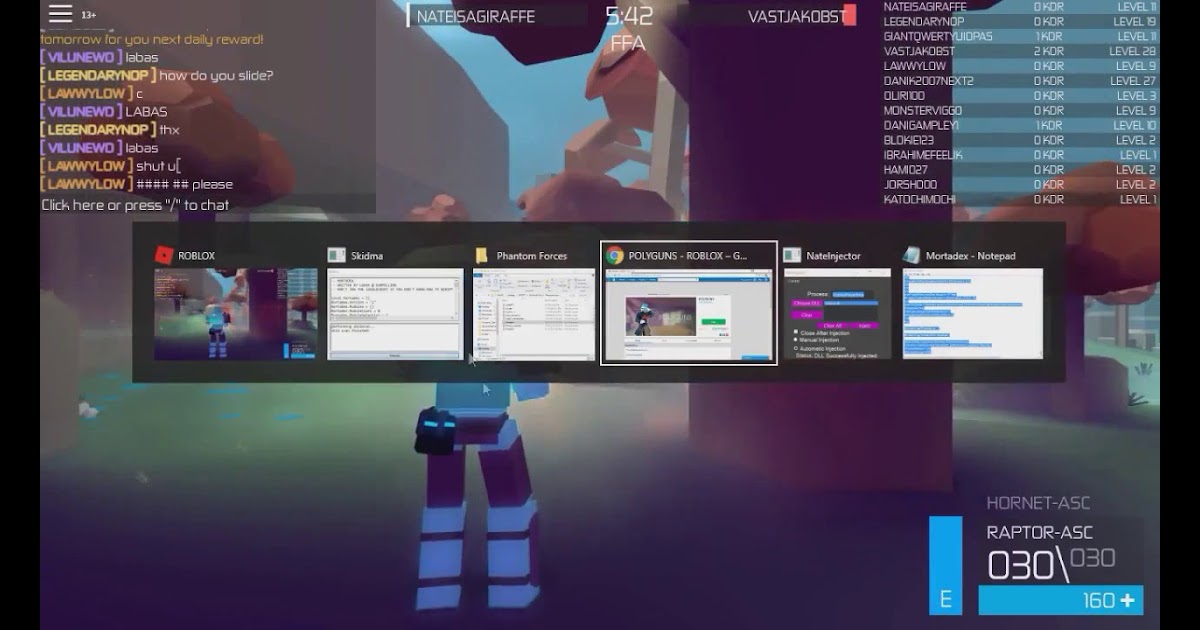
Task: Select BLOKIE123 row in leaderboard
Action: tap(1020, 140)
